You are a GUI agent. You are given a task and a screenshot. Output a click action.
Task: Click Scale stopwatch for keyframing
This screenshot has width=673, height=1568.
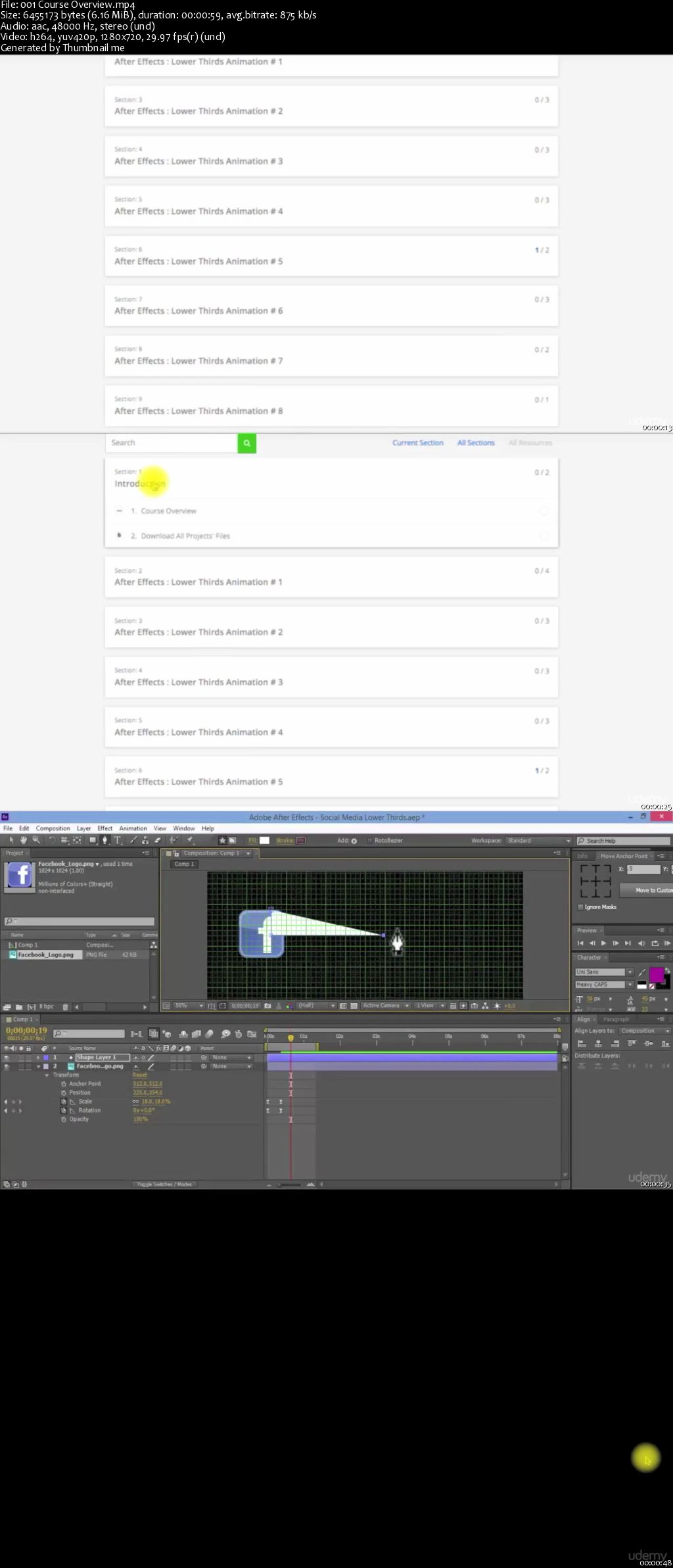[x=64, y=1102]
